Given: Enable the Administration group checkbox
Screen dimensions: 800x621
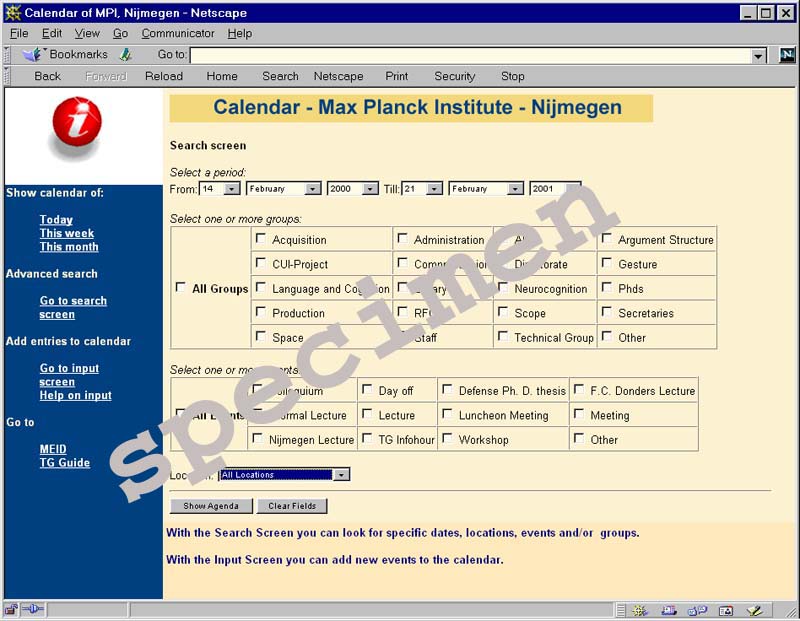Looking at the screenshot, I should click(403, 238).
